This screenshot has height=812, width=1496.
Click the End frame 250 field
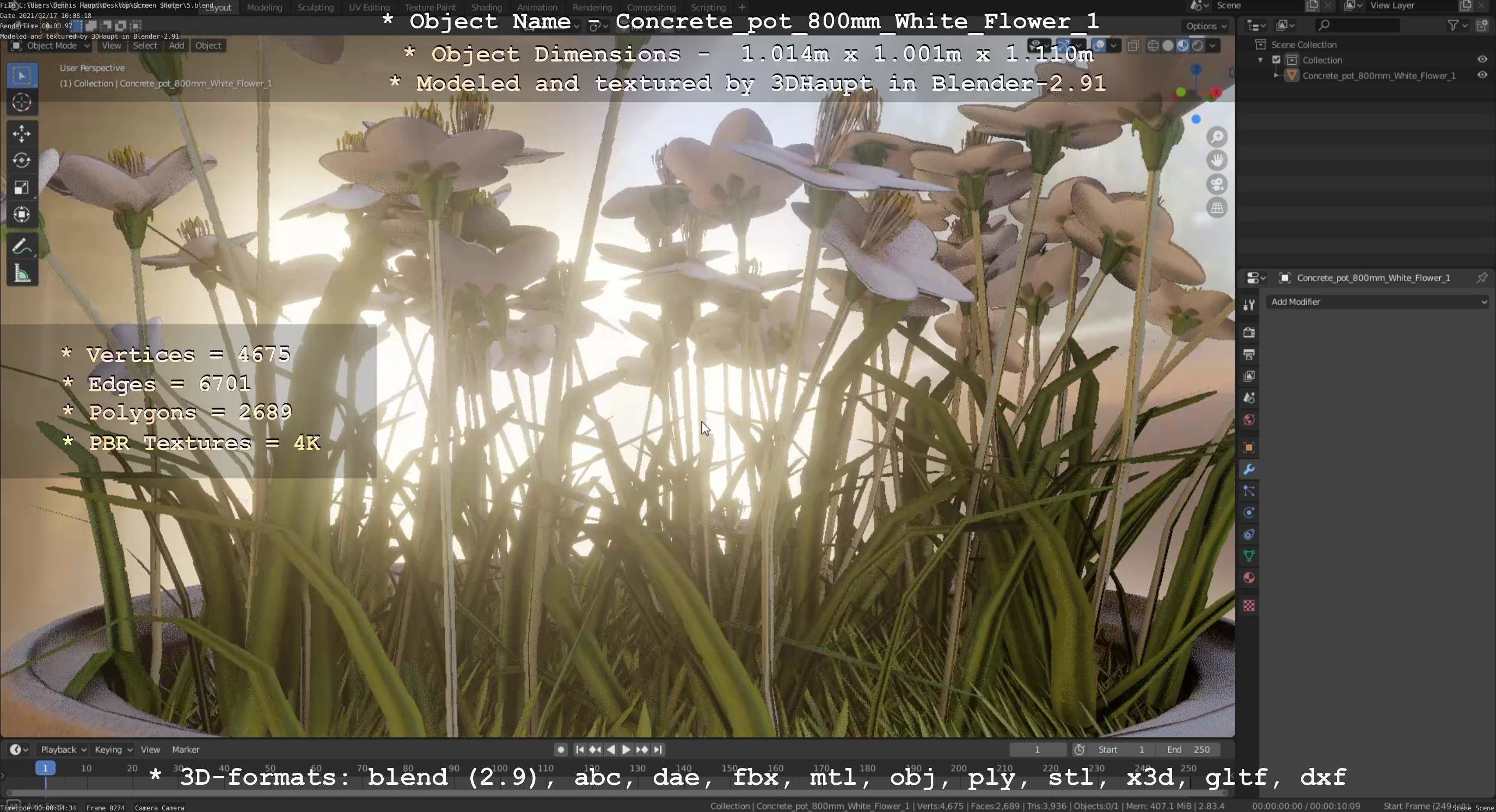click(x=1188, y=749)
